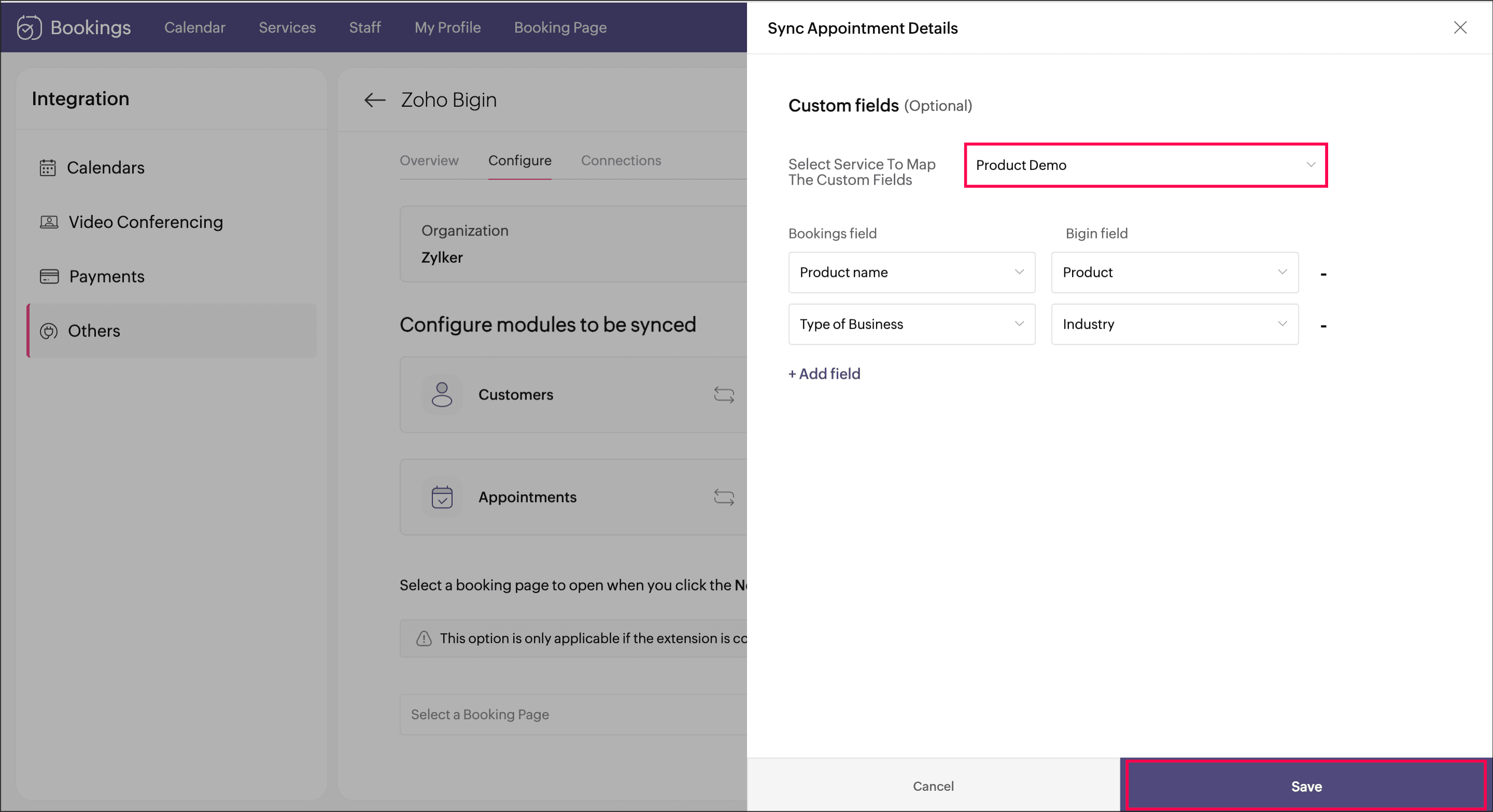1493x812 pixels.
Task: Save the appointment sync settings
Action: coord(1306,786)
